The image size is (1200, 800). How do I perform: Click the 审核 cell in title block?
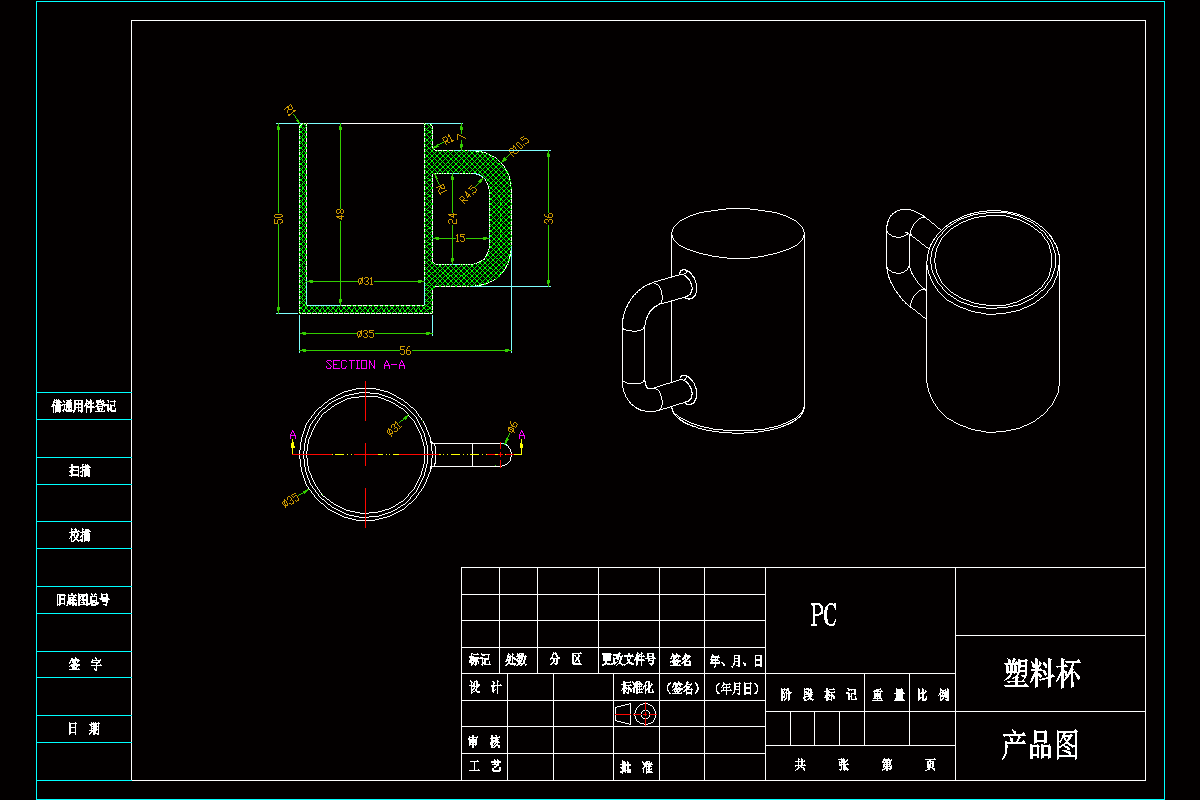click(x=485, y=741)
